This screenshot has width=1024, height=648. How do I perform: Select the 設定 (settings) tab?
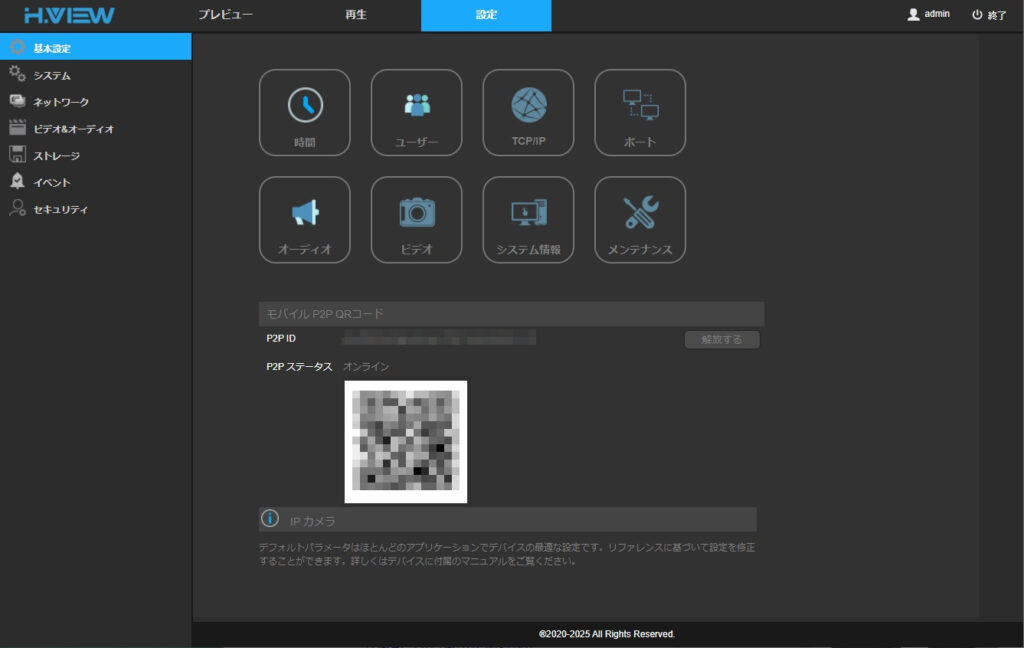click(x=486, y=15)
